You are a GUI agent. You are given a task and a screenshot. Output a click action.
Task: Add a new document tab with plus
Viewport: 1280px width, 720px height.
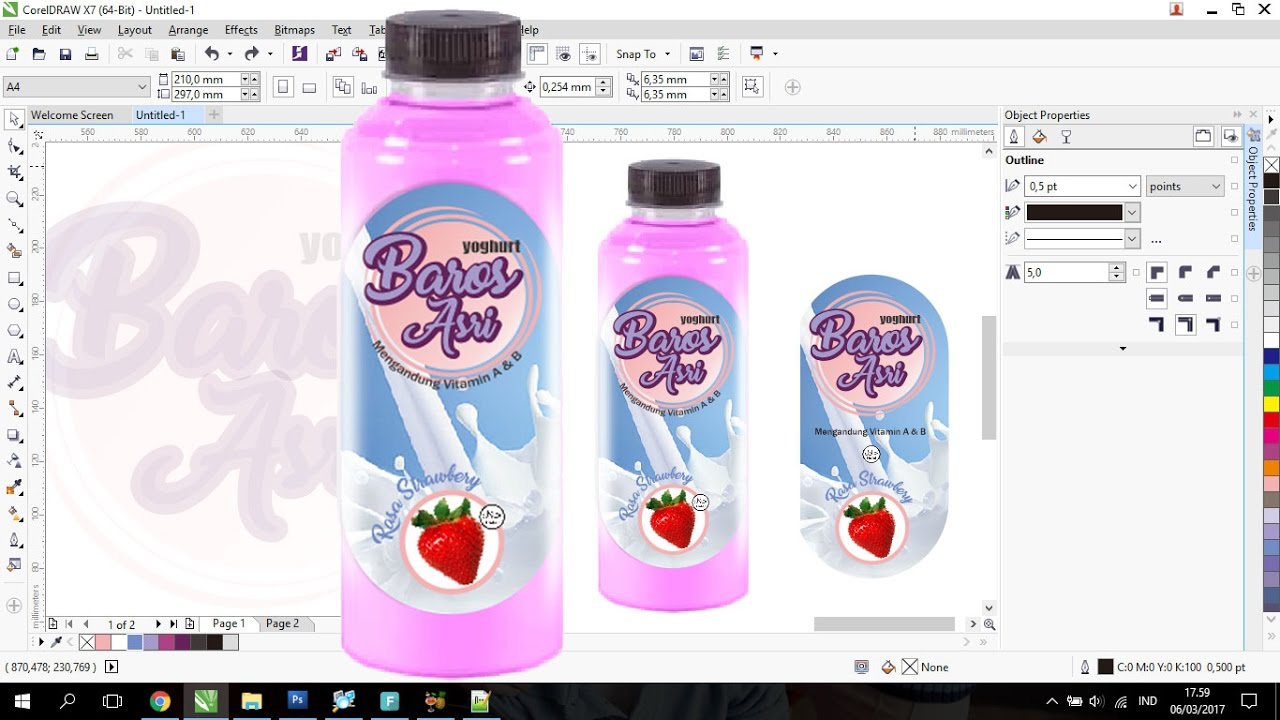[x=213, y=115]
